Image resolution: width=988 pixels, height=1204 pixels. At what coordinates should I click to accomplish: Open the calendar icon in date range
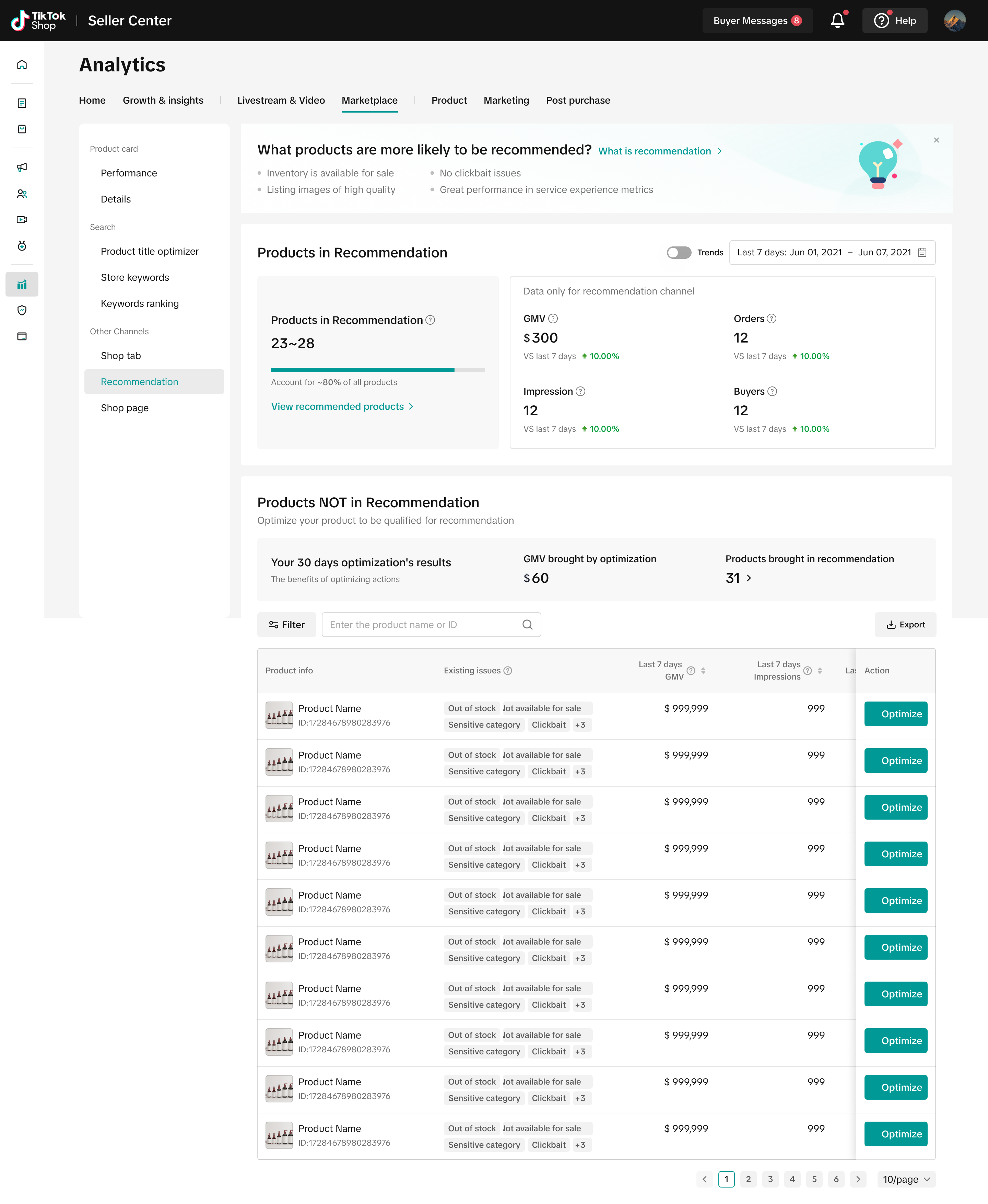922,252
